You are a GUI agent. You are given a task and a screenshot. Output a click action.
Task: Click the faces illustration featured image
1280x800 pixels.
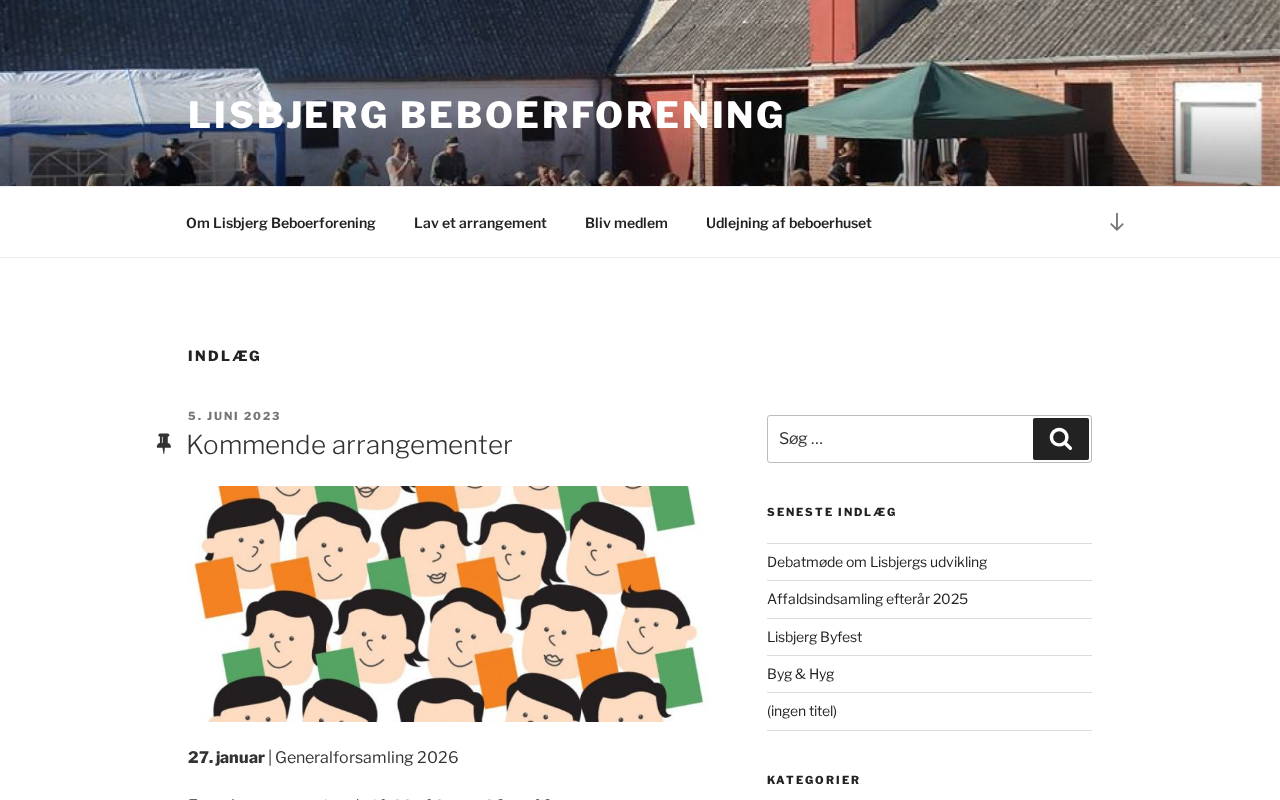click(x=448, y=604)
